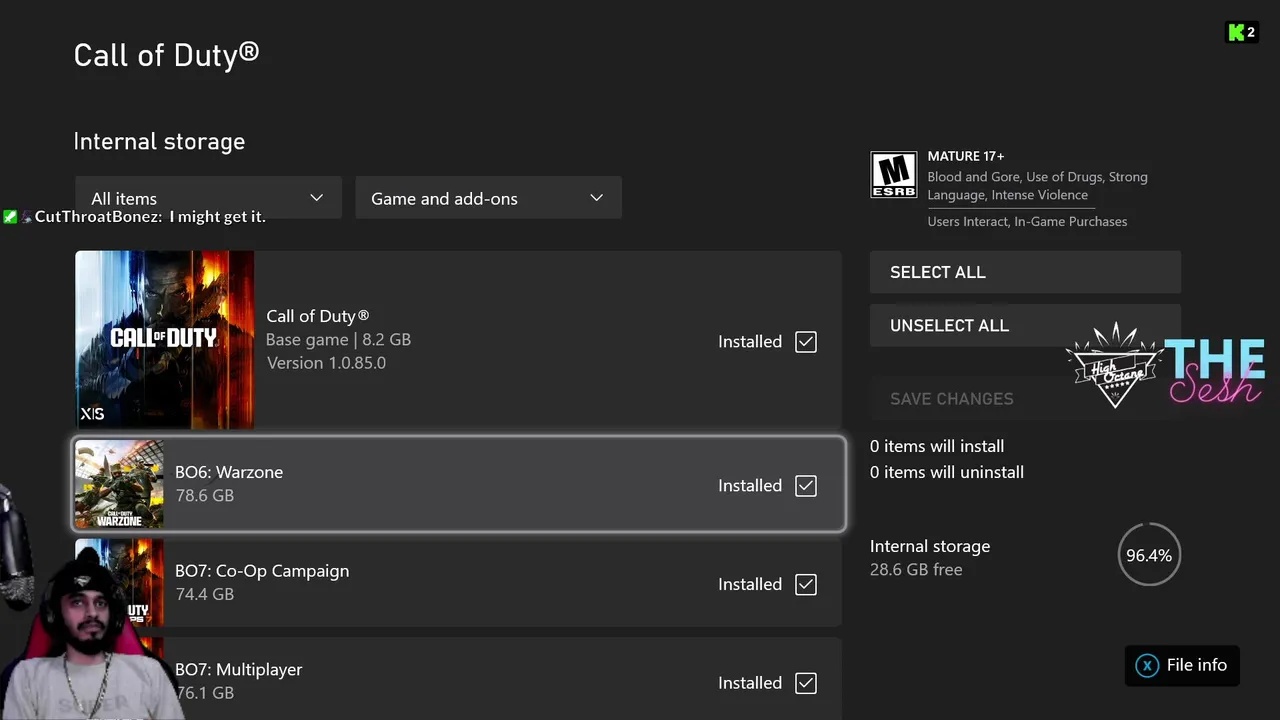Uncheck the BO7: Co-Op Campaign checkbox
The image size is (1280, 720).
(x=806, y=585)
